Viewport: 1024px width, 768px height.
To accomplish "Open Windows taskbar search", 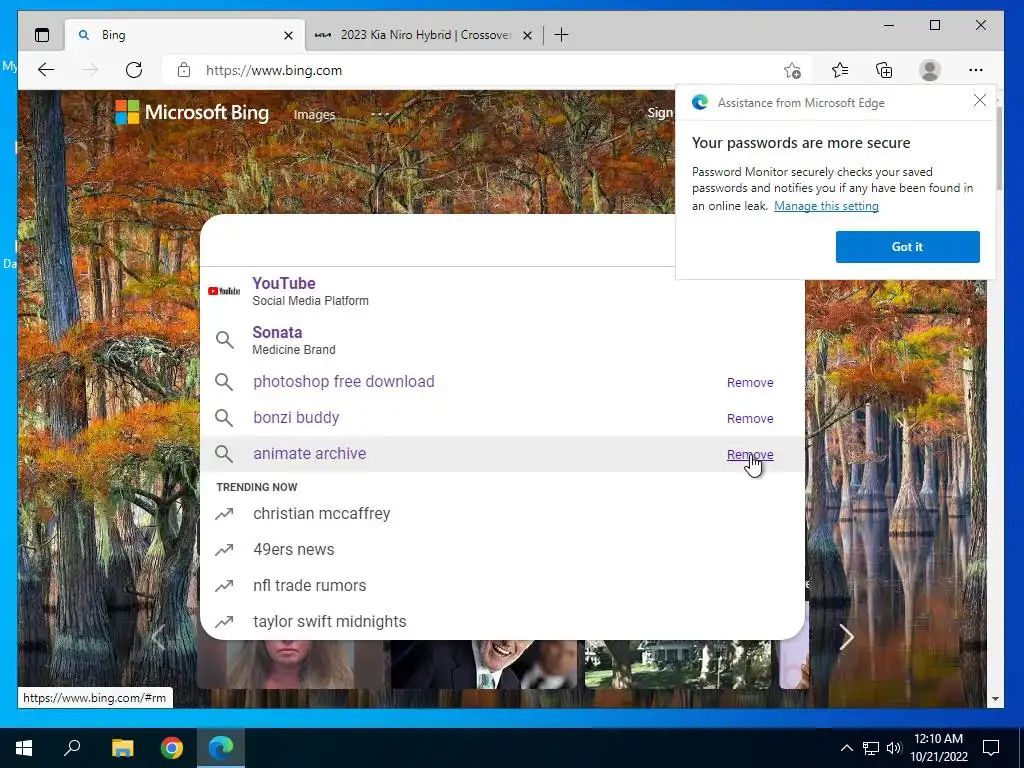I will (72, 748).
